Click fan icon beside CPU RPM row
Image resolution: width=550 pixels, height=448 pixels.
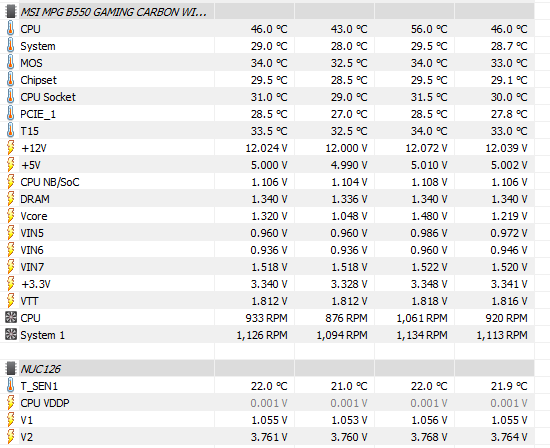(x=11, y=317)
